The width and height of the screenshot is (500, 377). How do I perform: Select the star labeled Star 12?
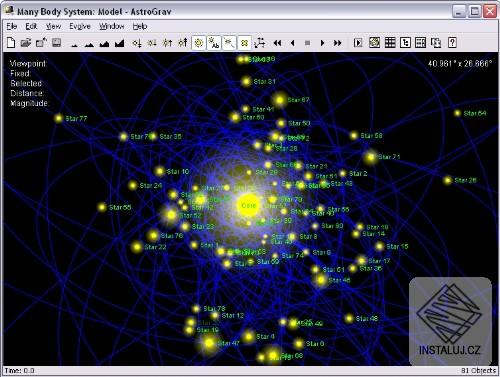pos(215,315)
